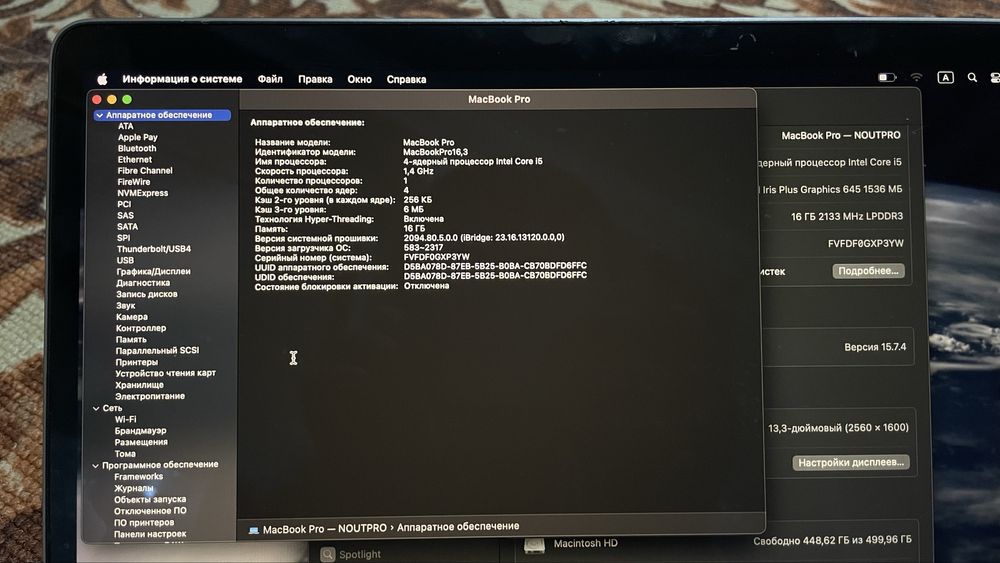The height and width of the screenshot is (563, 1000).
Task: Select Звук in the sidebar
Action: pyautogui.click(x=126, y=305)
